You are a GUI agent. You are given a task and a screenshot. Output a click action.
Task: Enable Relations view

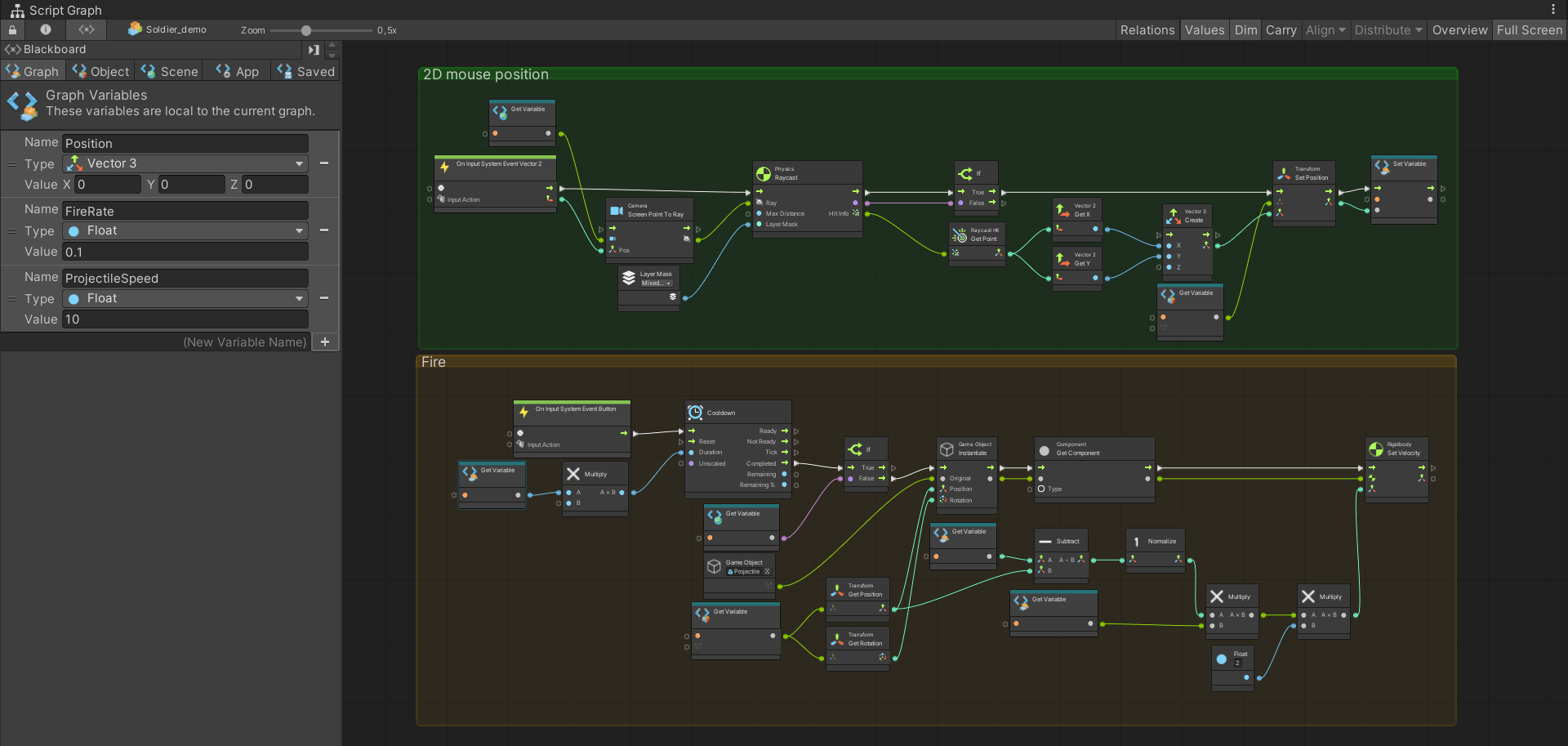click(1147, 29)
